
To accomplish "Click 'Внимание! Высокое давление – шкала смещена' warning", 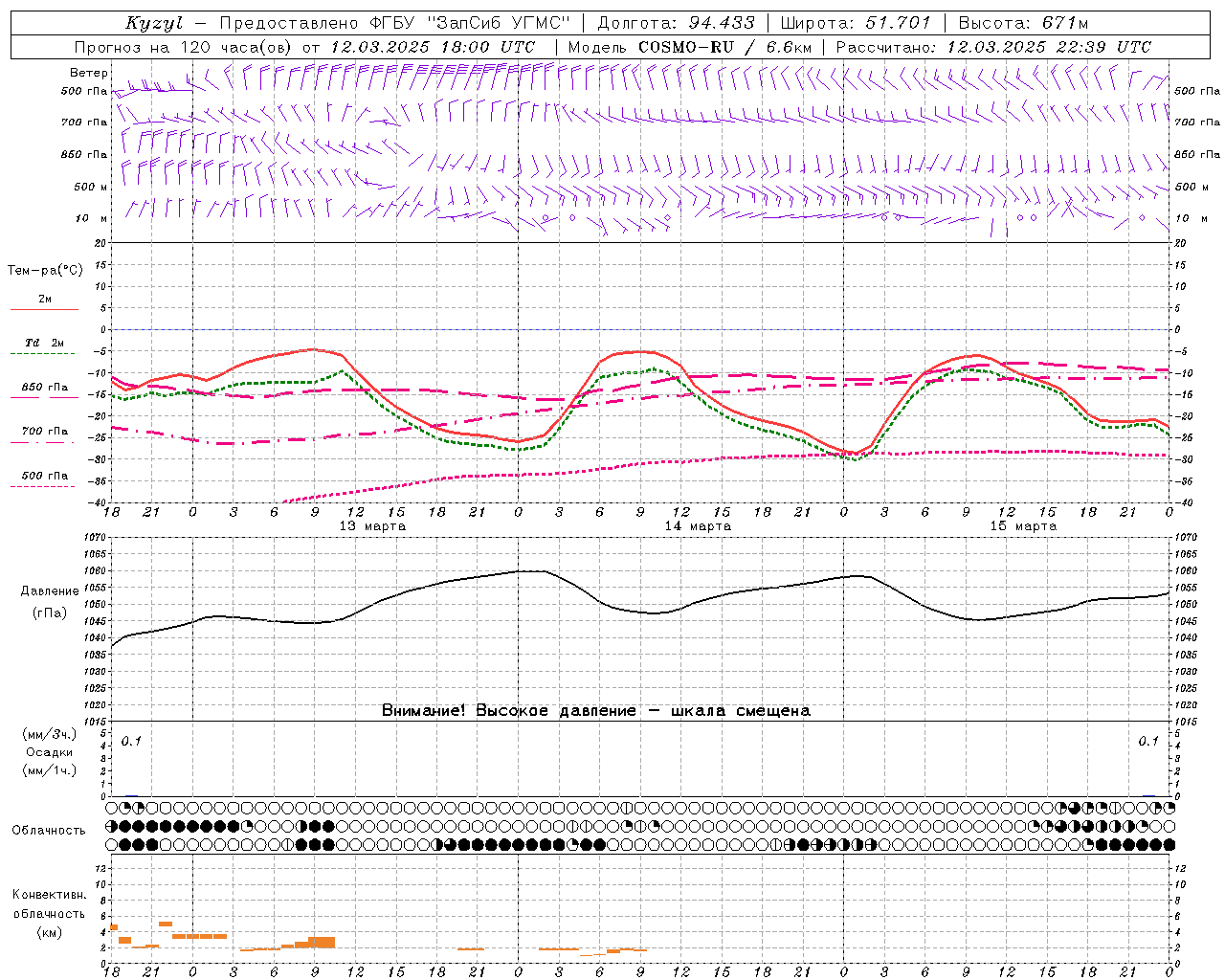I will (x=595, y=711).
